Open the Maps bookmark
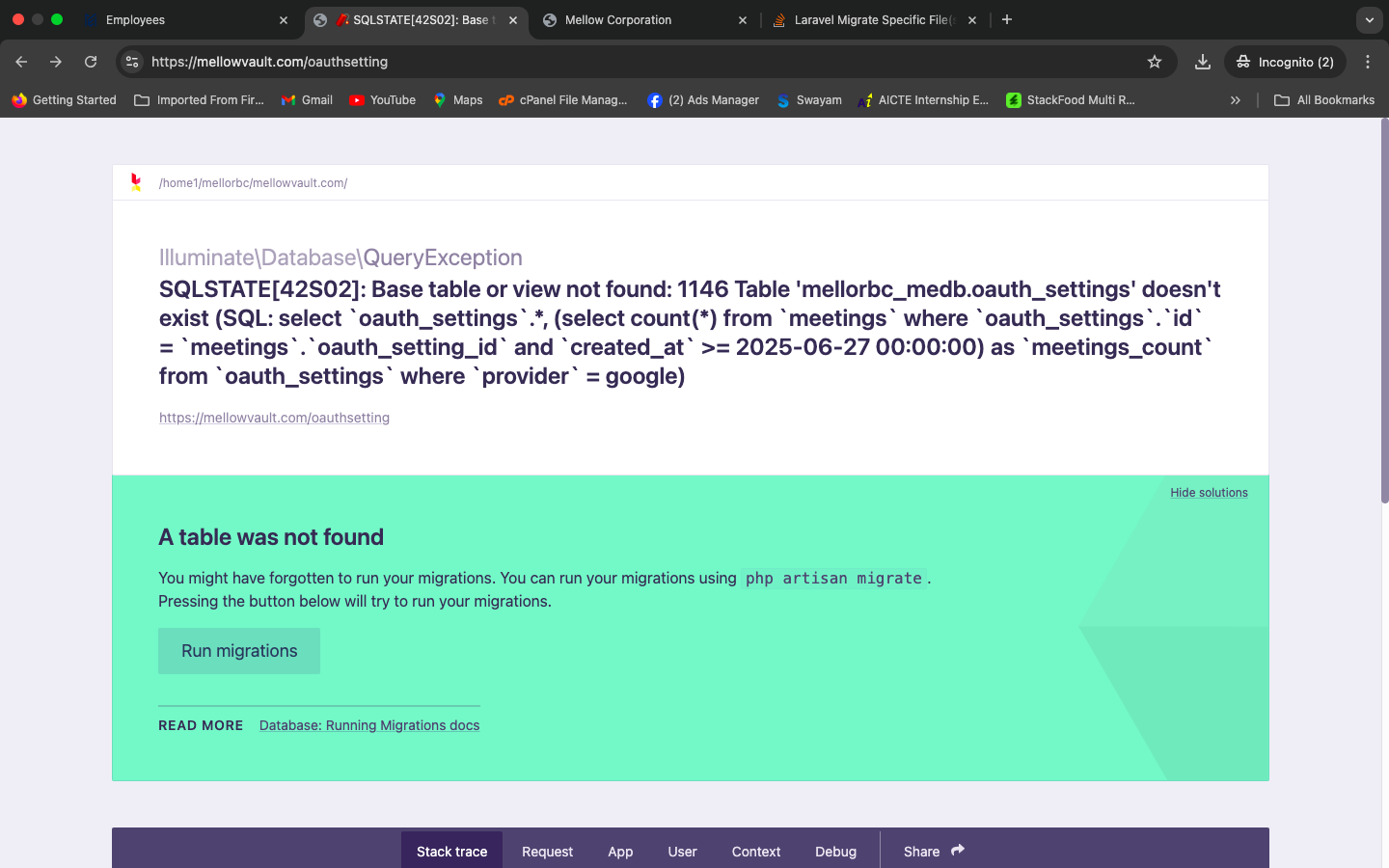 (457, 100)
